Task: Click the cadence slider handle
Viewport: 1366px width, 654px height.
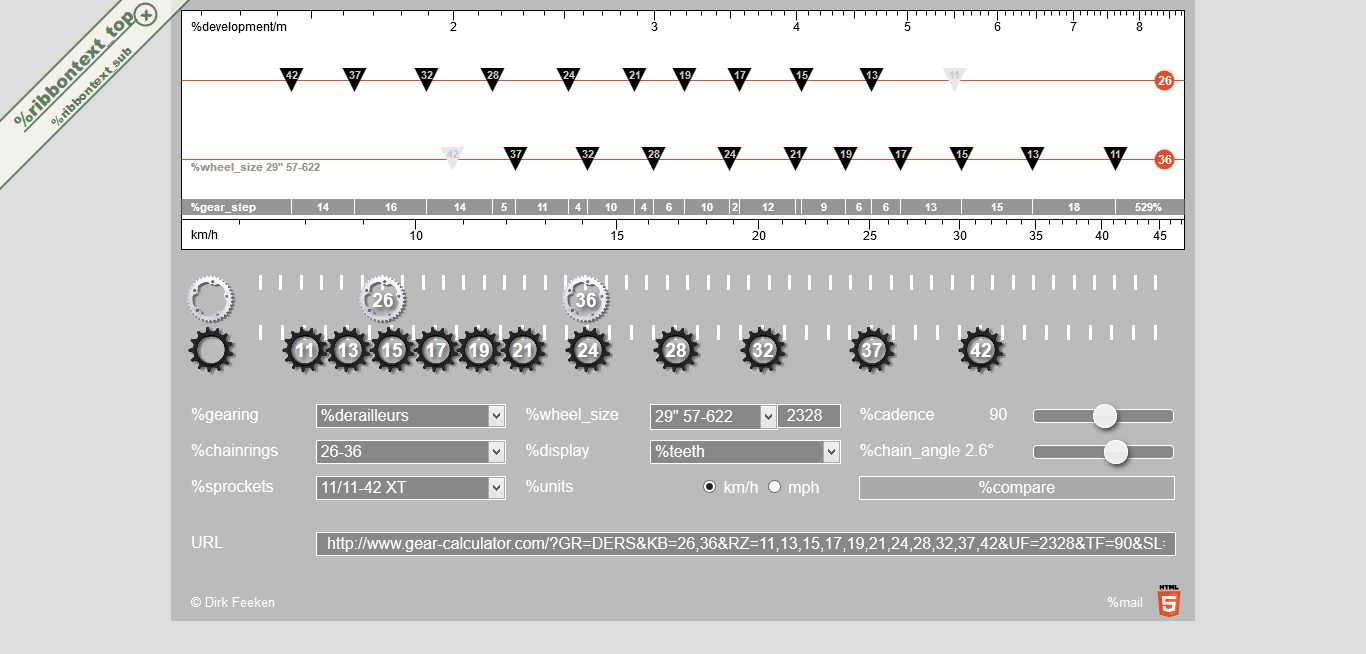Action: [1104, 416]
